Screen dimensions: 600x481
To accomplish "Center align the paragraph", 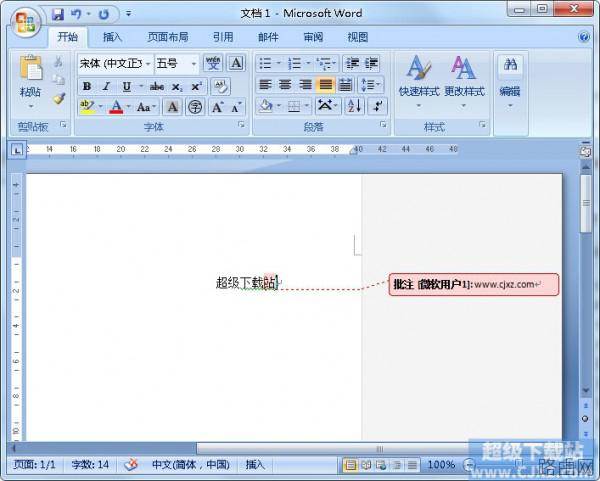I will [x=285, y=85].
